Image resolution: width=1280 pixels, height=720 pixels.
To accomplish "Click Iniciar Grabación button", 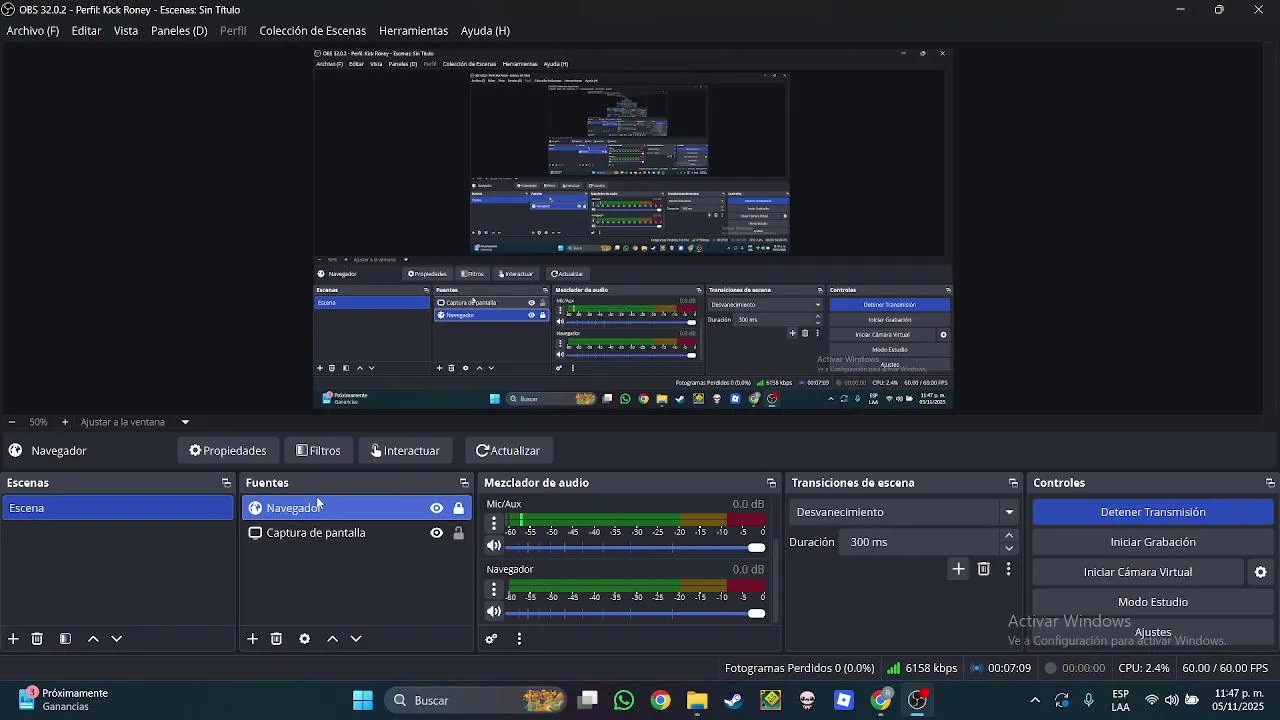I will pyautogui.click(x=1153, y=542).
